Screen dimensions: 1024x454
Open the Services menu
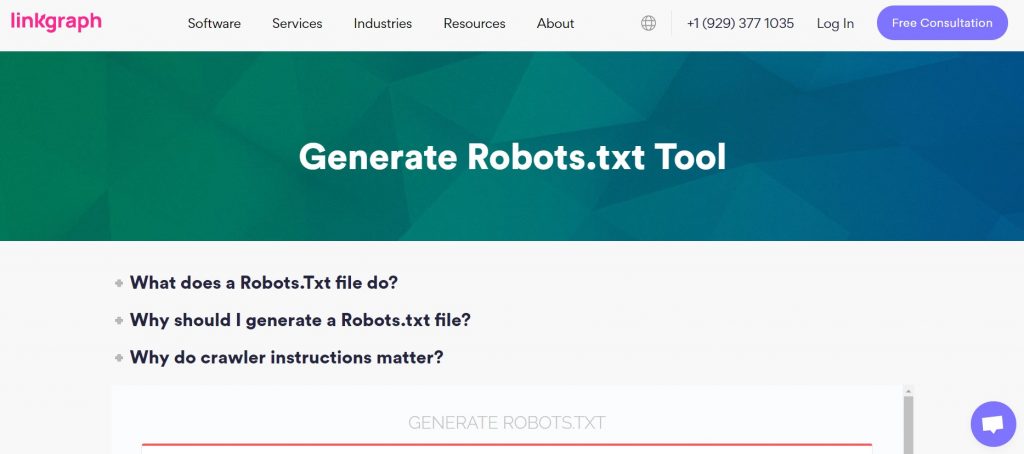[x=297, y=23]
